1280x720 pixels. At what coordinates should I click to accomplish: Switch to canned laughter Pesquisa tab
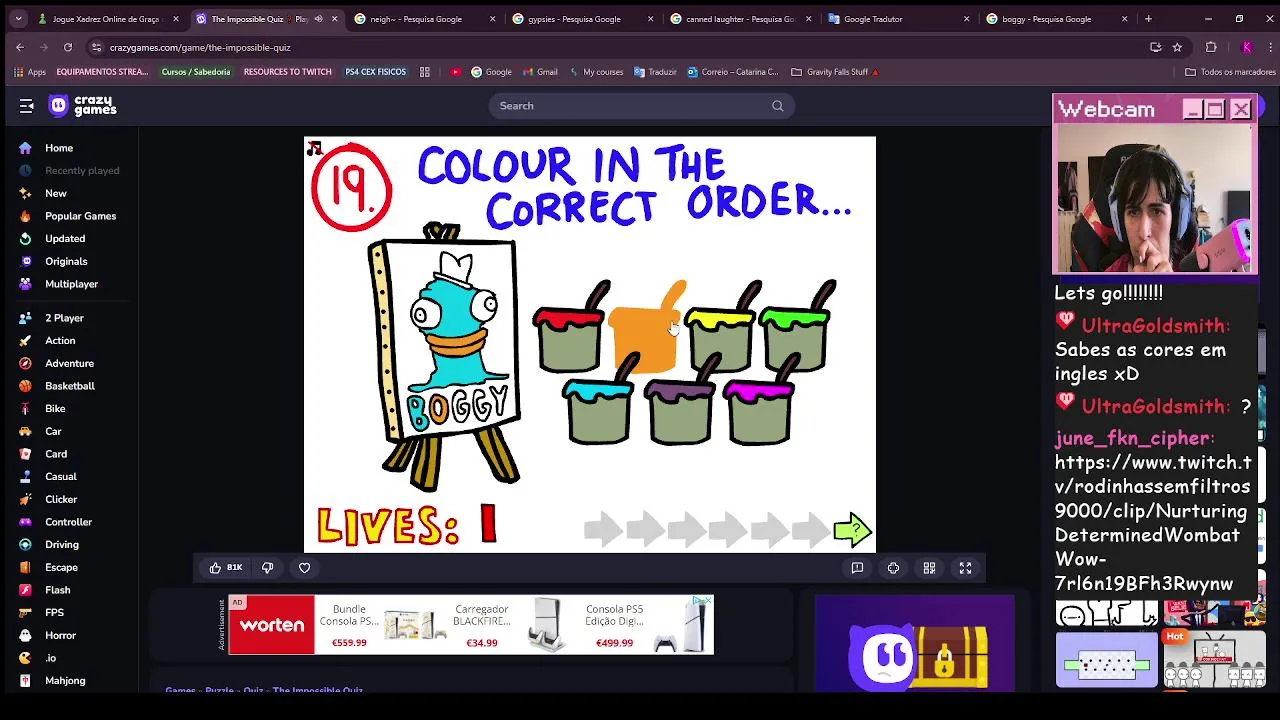[x=740, y=19]
